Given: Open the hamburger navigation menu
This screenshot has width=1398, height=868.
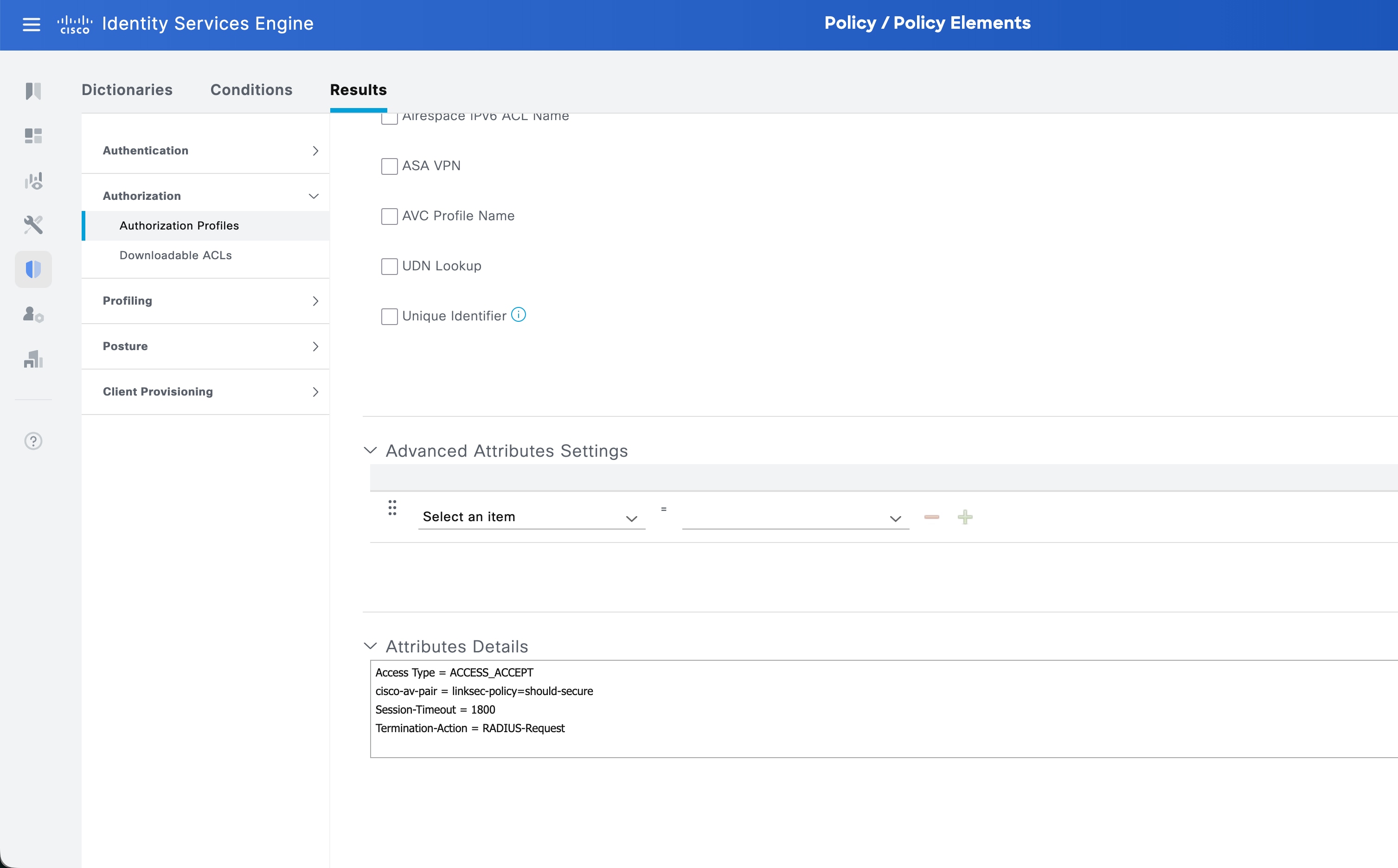Looking at the screenshot, I should 31,24.
